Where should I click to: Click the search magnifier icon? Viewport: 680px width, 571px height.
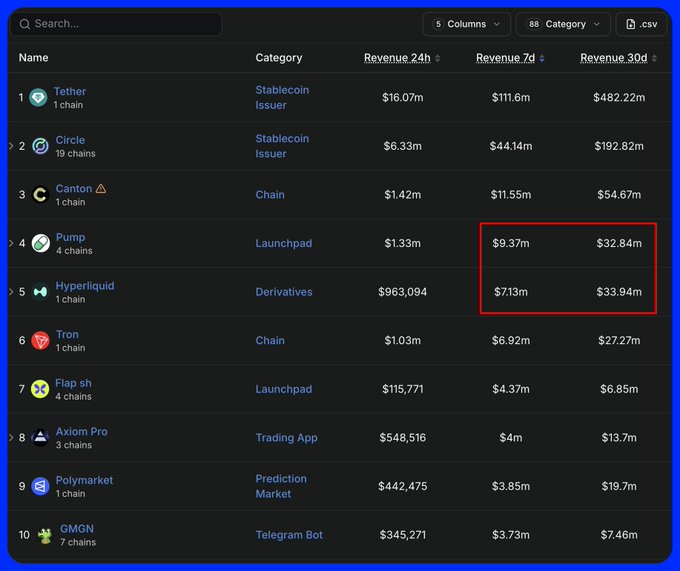(25, 24)
